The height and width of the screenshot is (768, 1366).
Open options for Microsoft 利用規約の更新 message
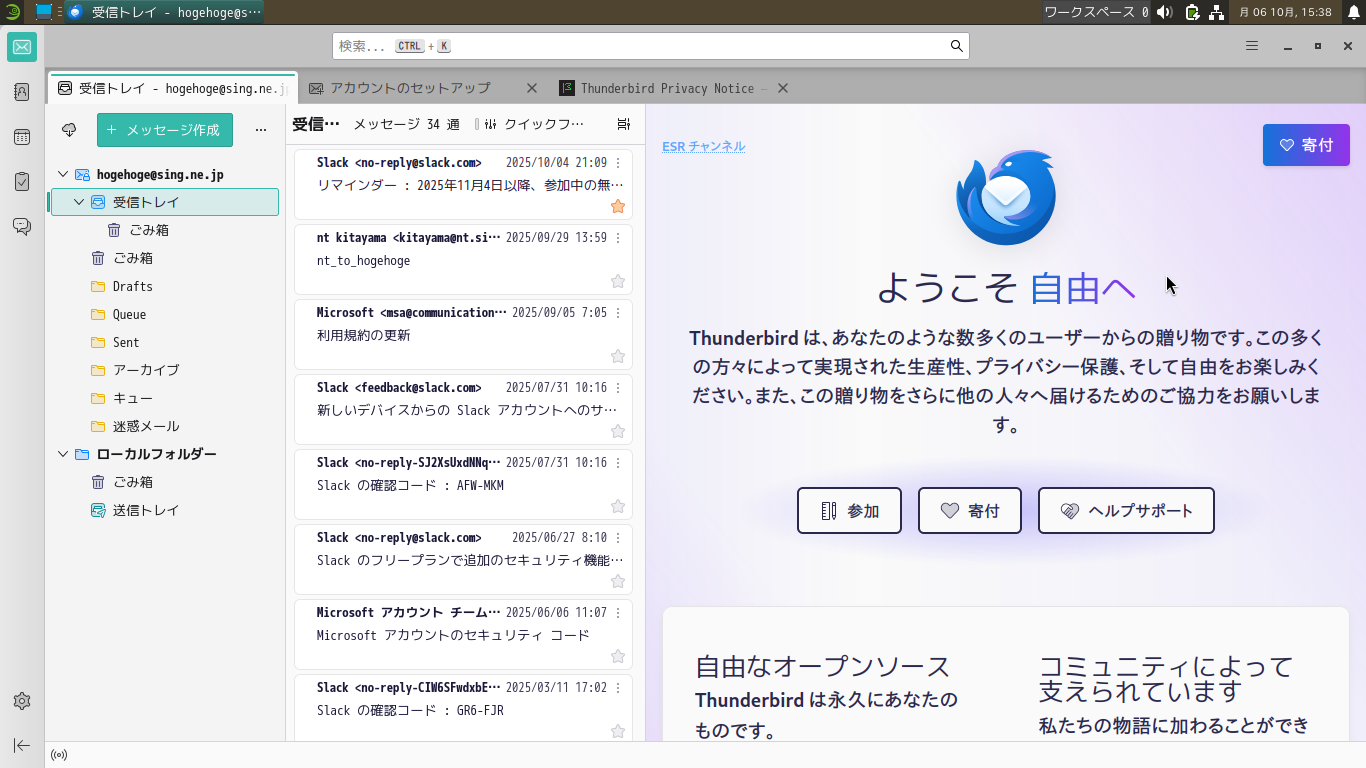(618, 313)
